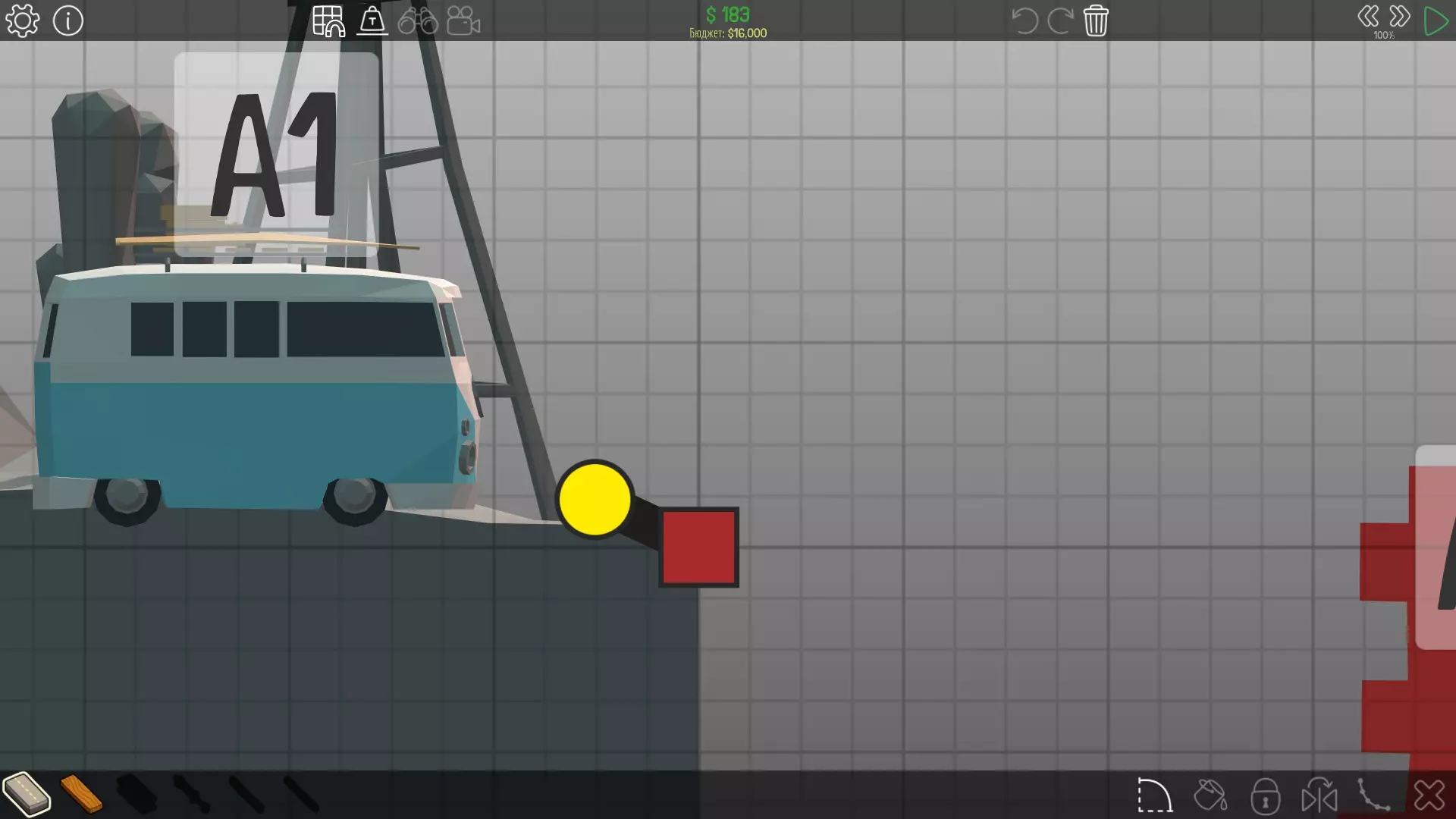The width and height of the screenshot is (1456, 819).
Task: Click the mirror flip tool
Action: (1319, 796)
